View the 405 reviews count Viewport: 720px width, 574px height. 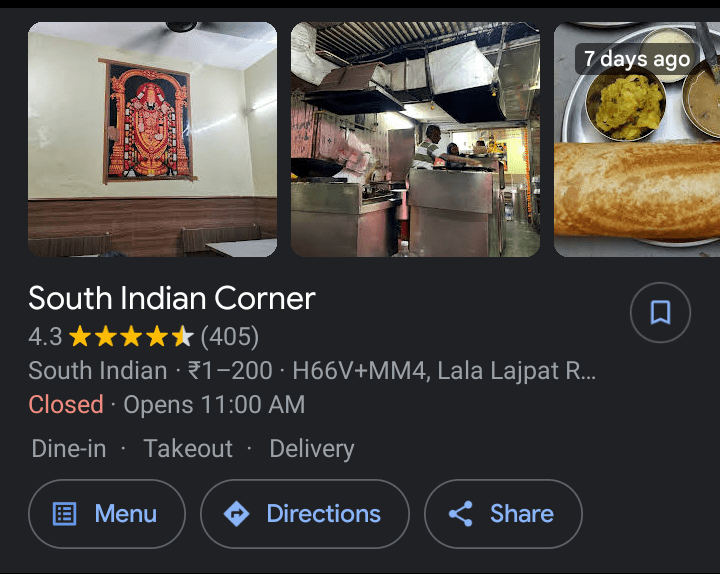click(230, 337)
